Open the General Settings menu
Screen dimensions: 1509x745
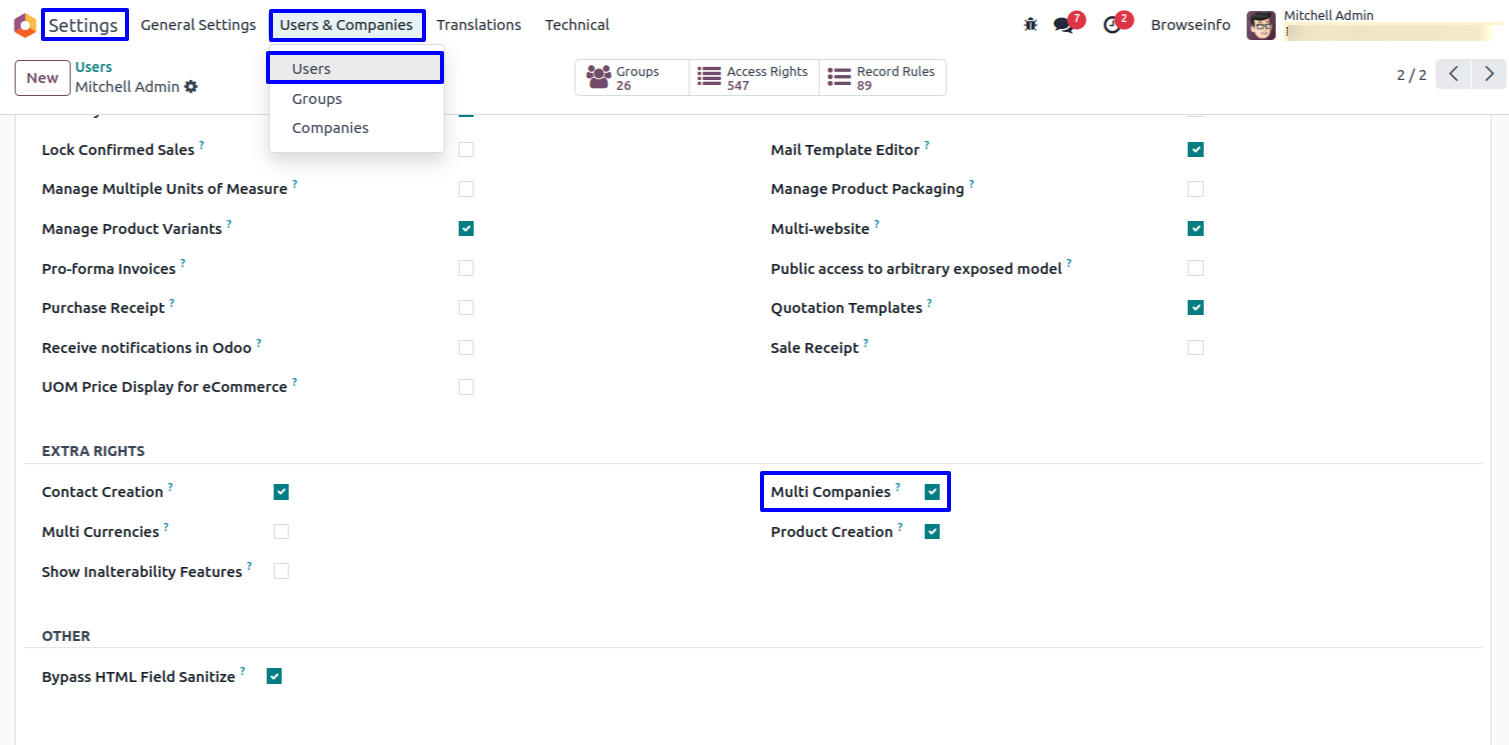pyautogui.click(x=198, y=25)
